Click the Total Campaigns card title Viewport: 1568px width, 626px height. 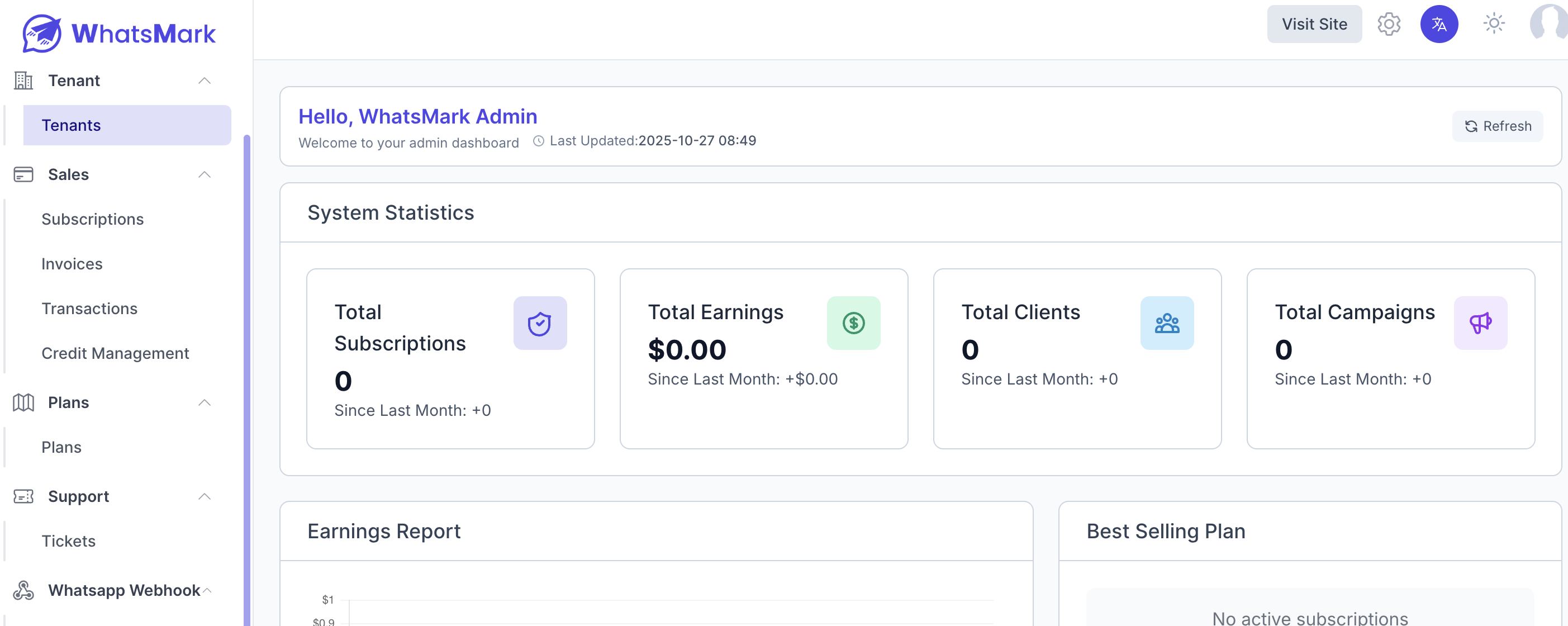(1355, 312)
